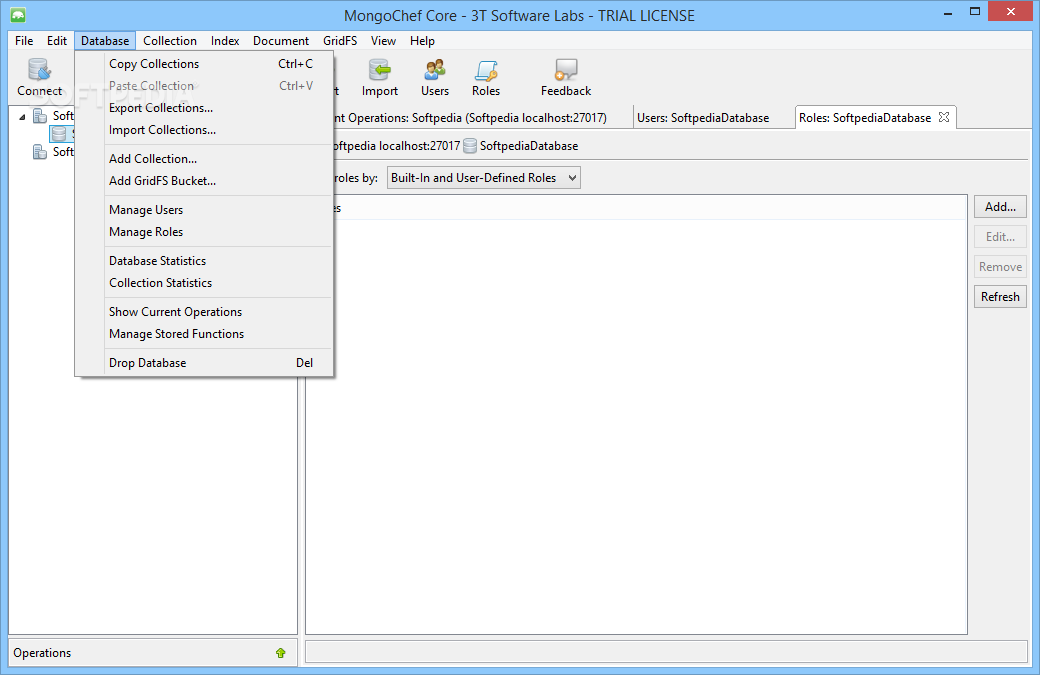The image size is (1040, 675).
Task: Click the SoftpediaDatabase icon in breadcrumb
Action: pos(470,146)
